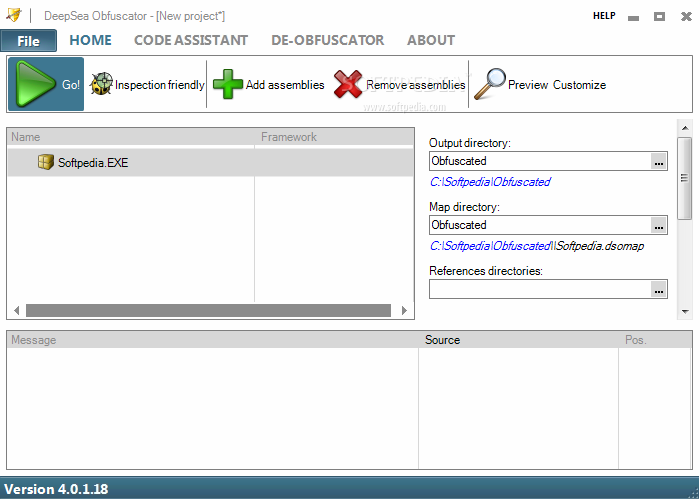Click the References directories text field

pyautogui.click(x=540, y=289)
